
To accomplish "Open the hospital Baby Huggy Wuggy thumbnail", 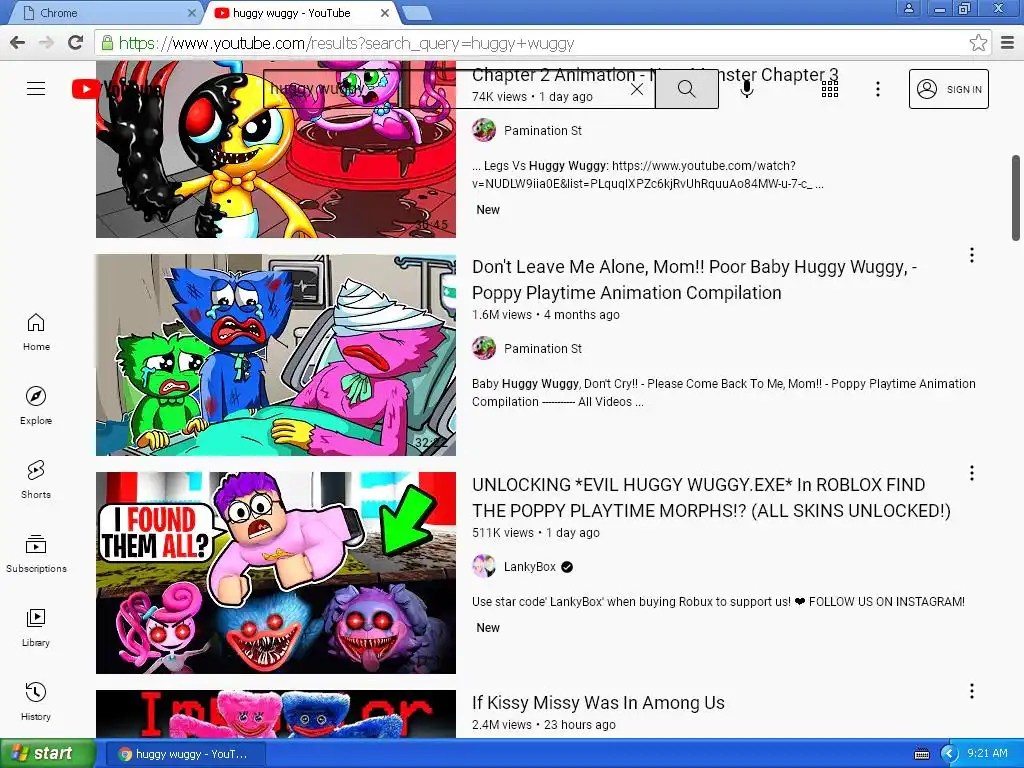I will tap(276, 355).
